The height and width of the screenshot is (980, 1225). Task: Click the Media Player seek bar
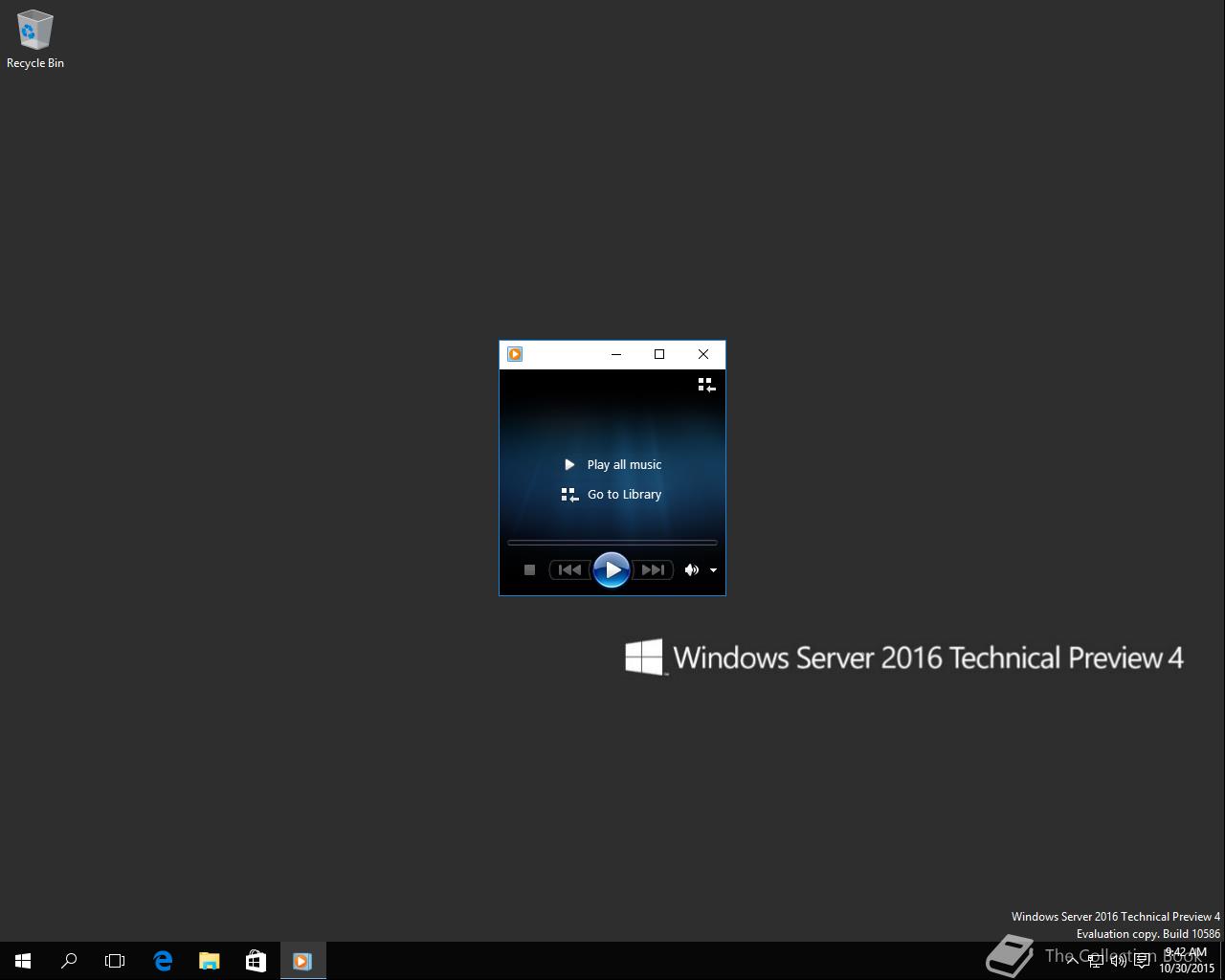click(612, 543)
